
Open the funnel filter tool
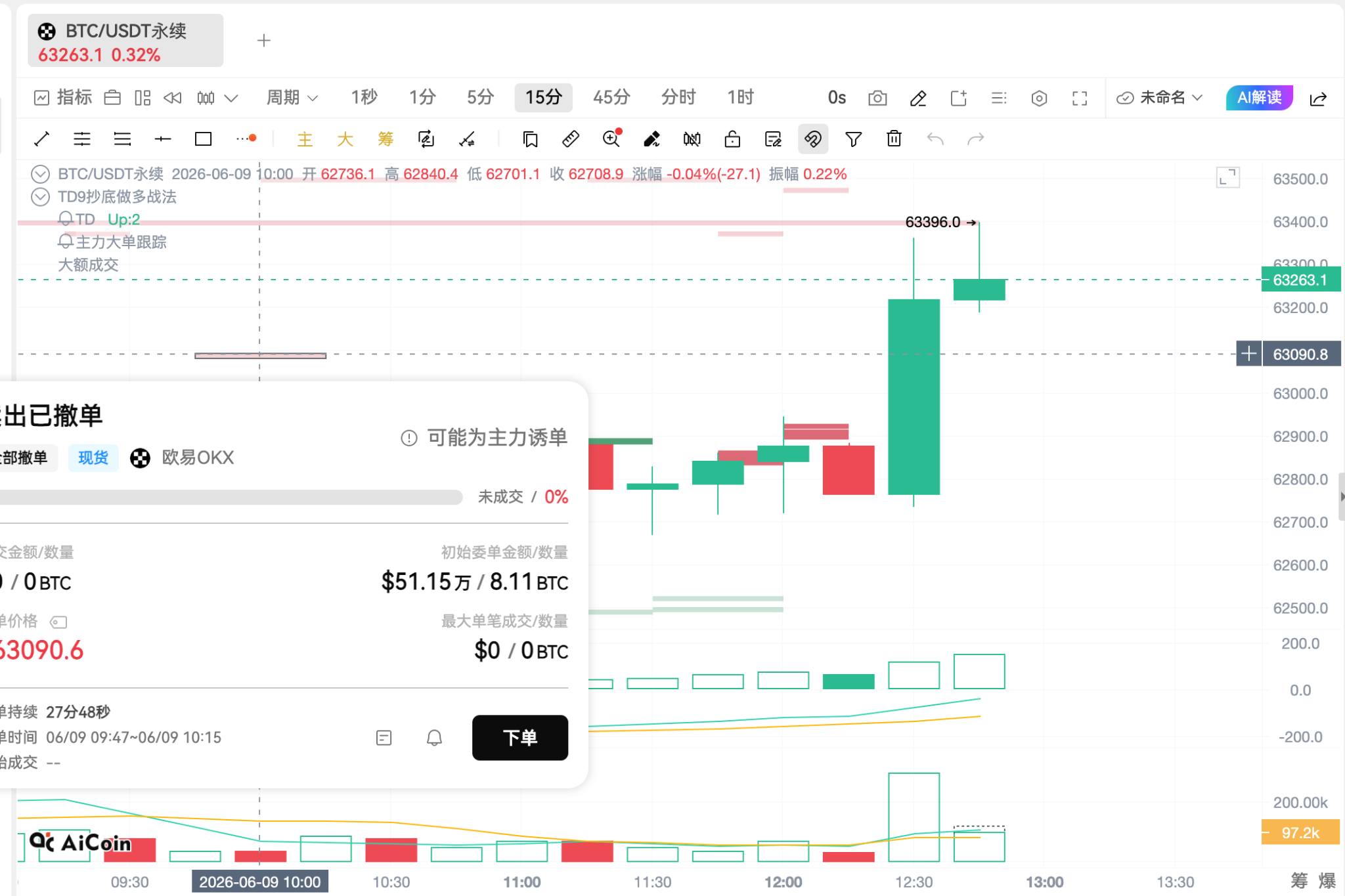(x=854, y=139)
